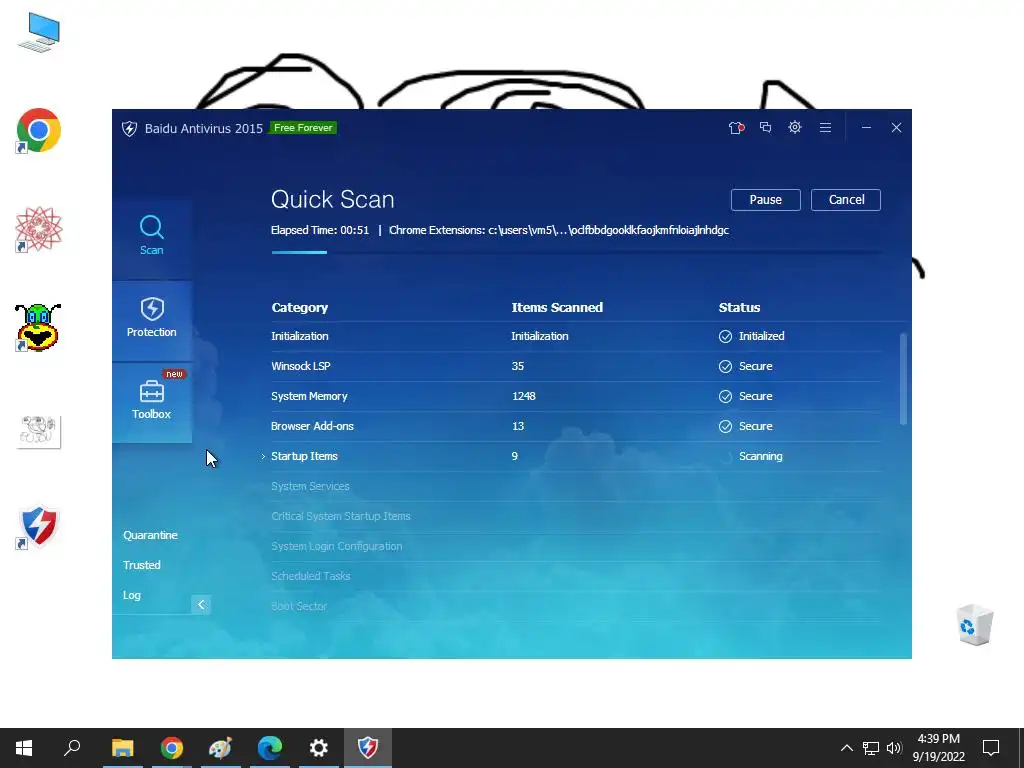Open the green bug cartoon desktop shortcut
This screenshot has width=1024, height=768.
pos(38,327)
